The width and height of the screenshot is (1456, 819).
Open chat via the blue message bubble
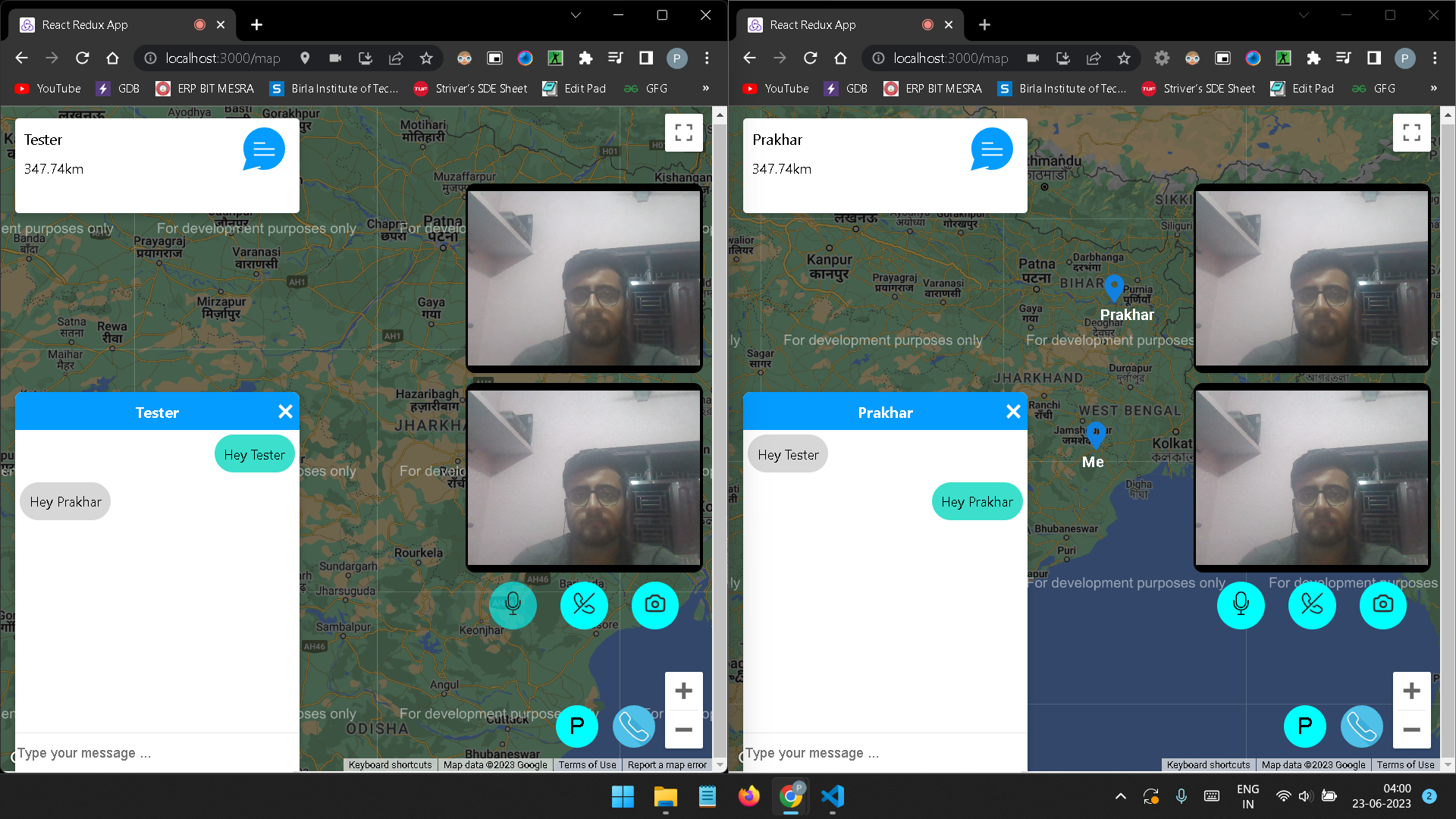263,149
